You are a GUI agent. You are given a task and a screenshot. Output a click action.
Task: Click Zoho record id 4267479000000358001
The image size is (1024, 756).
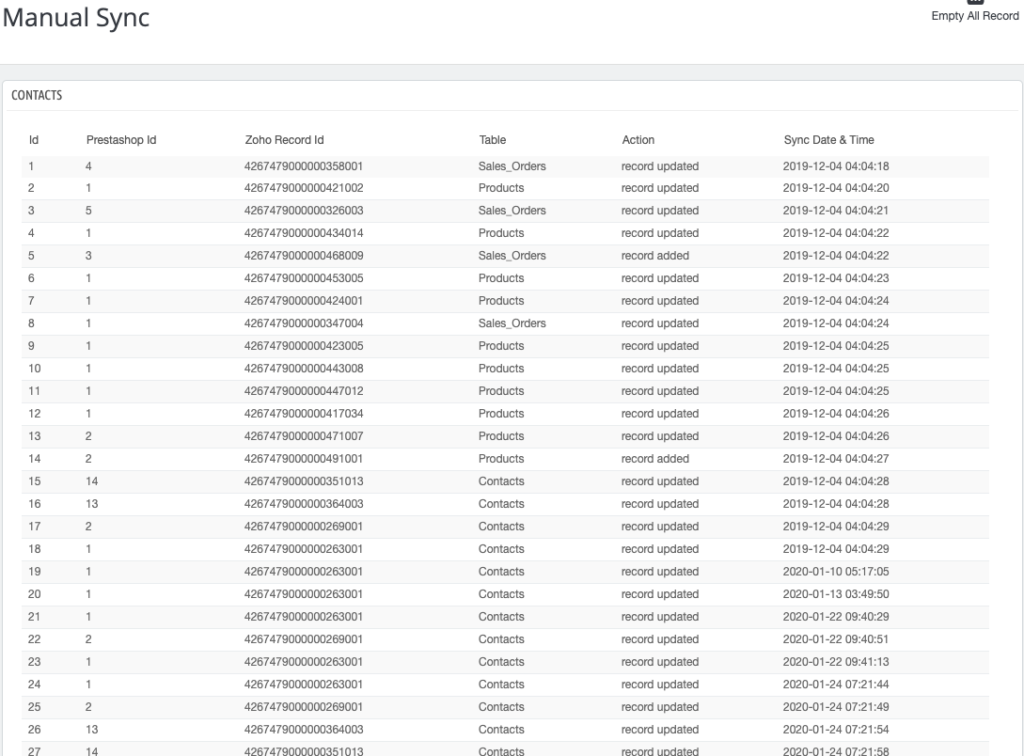coord(304,166)
